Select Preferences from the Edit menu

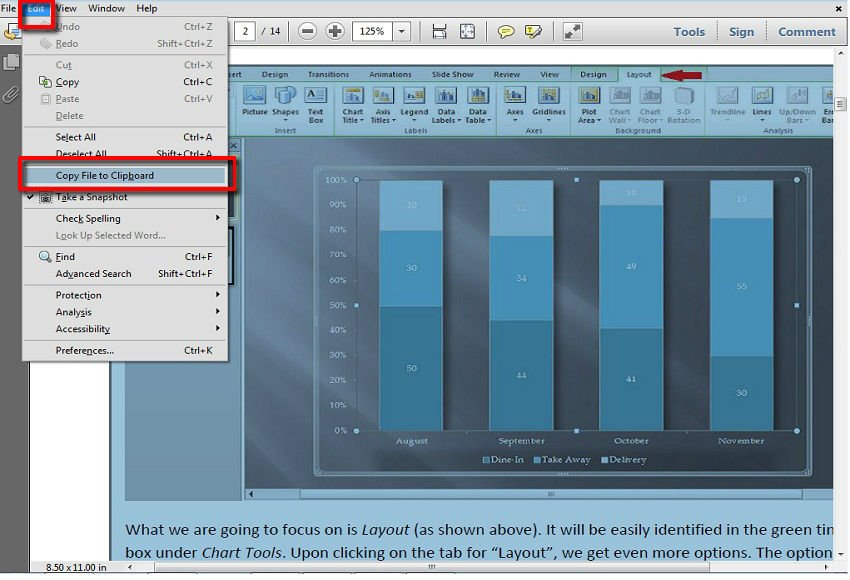click(85, 351)
